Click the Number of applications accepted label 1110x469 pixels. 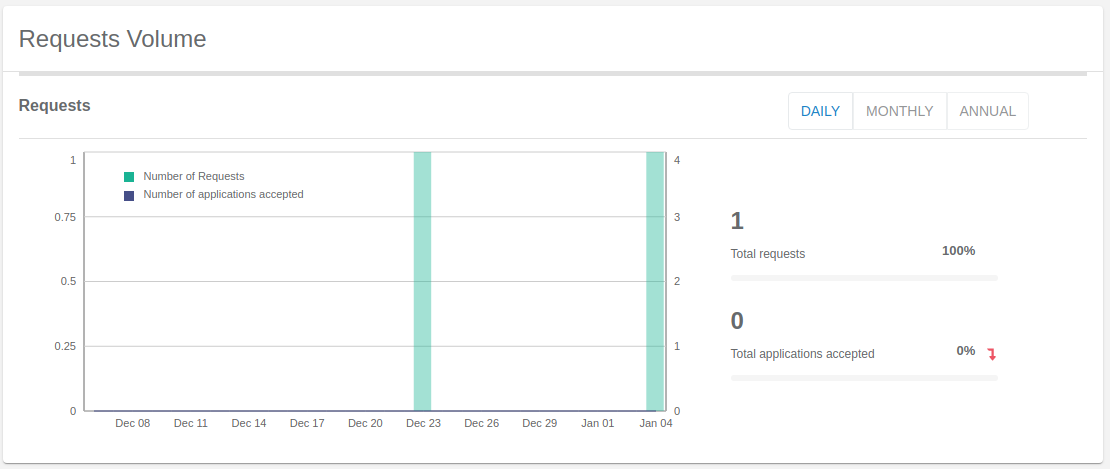224,194
